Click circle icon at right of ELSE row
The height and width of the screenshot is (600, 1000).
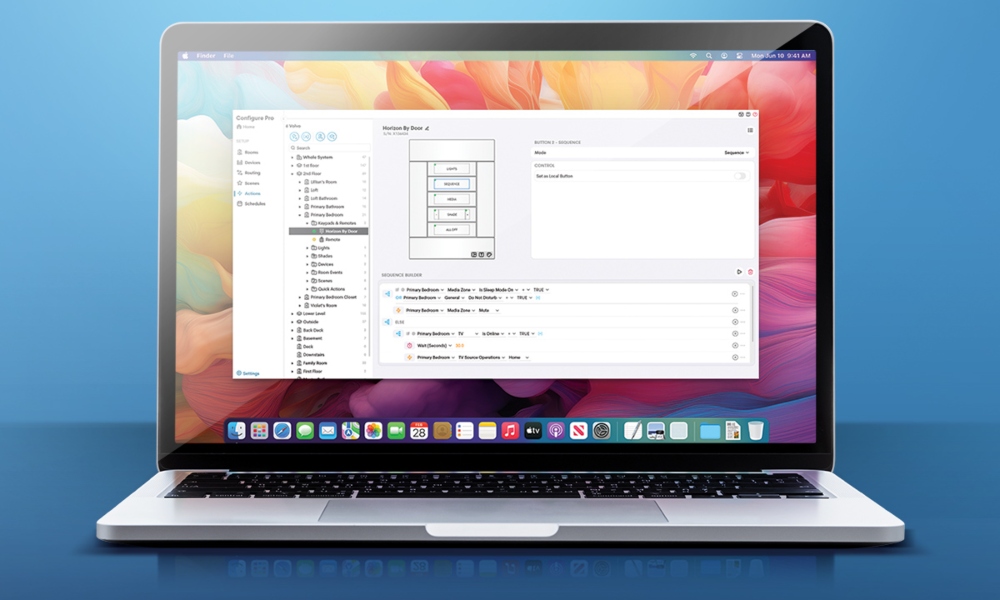735,322
